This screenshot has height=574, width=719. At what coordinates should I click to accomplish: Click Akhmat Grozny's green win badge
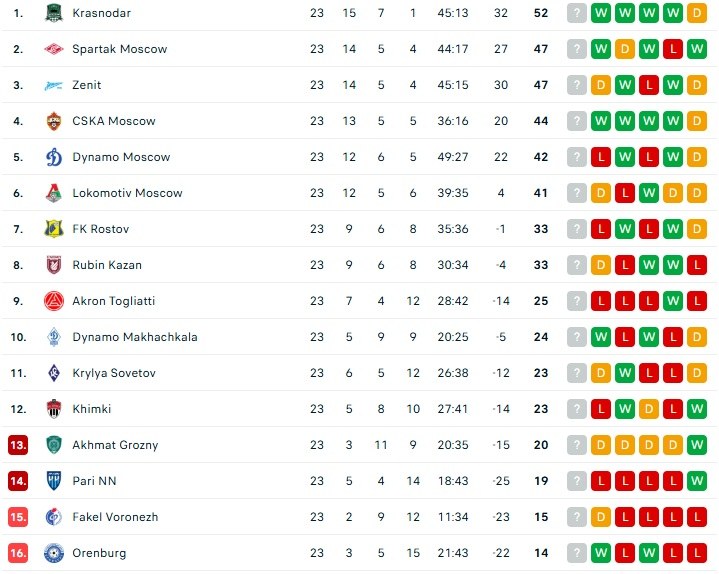tap(697, 445)
